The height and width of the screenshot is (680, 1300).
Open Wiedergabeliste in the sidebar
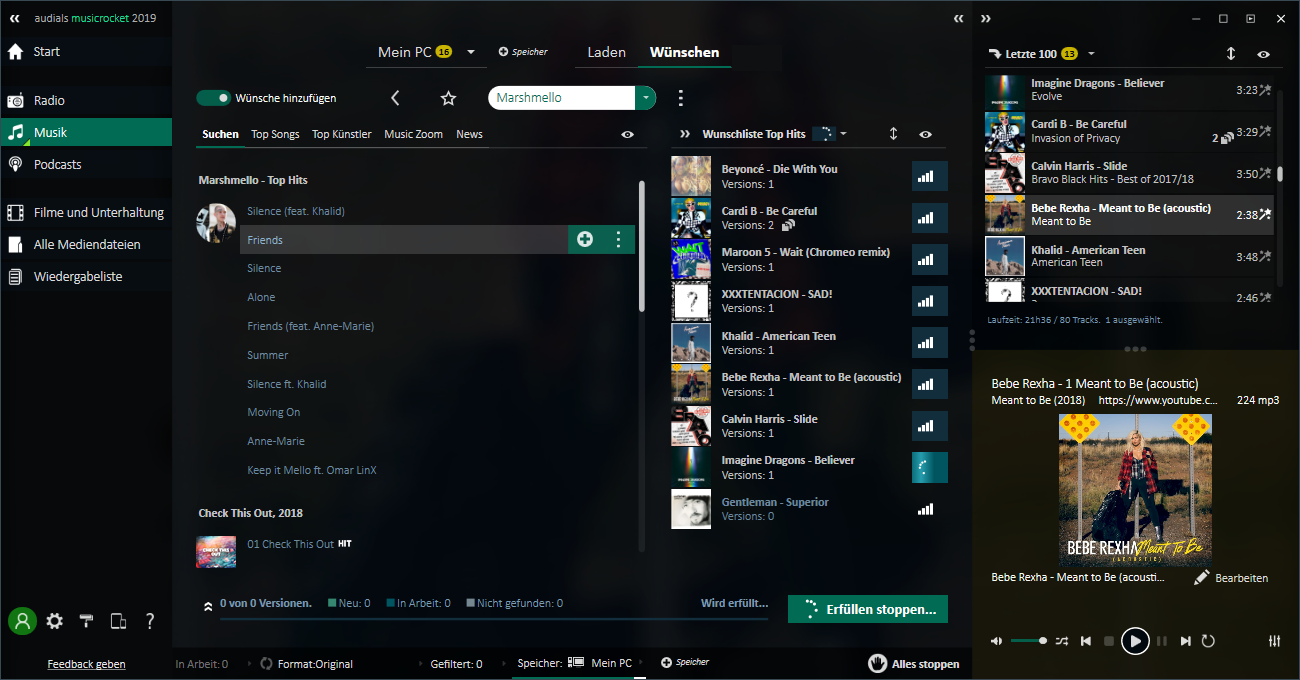86,276
